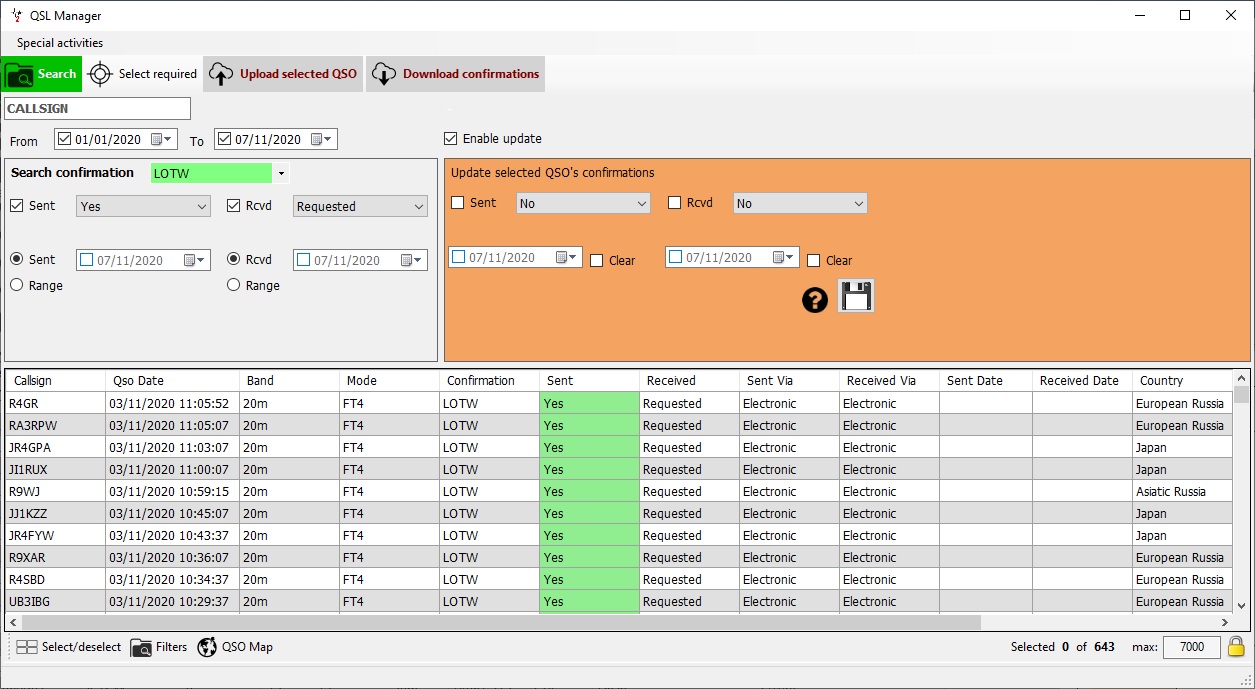
Task: Click the Download confirmations cloud icon
Action: tap(384, 74)
